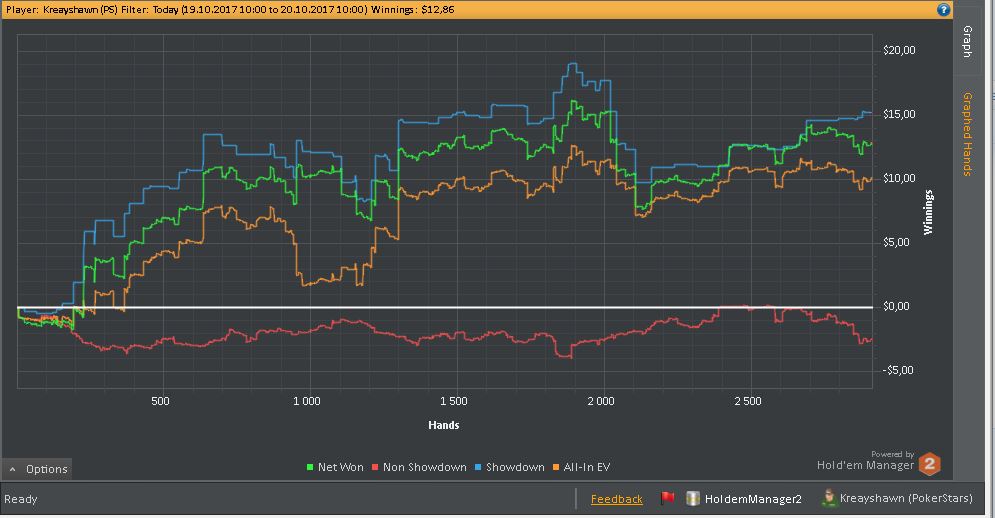The image size is (995, 518).
Task: Open the Feedback link
Action: [x=617, y=499]
